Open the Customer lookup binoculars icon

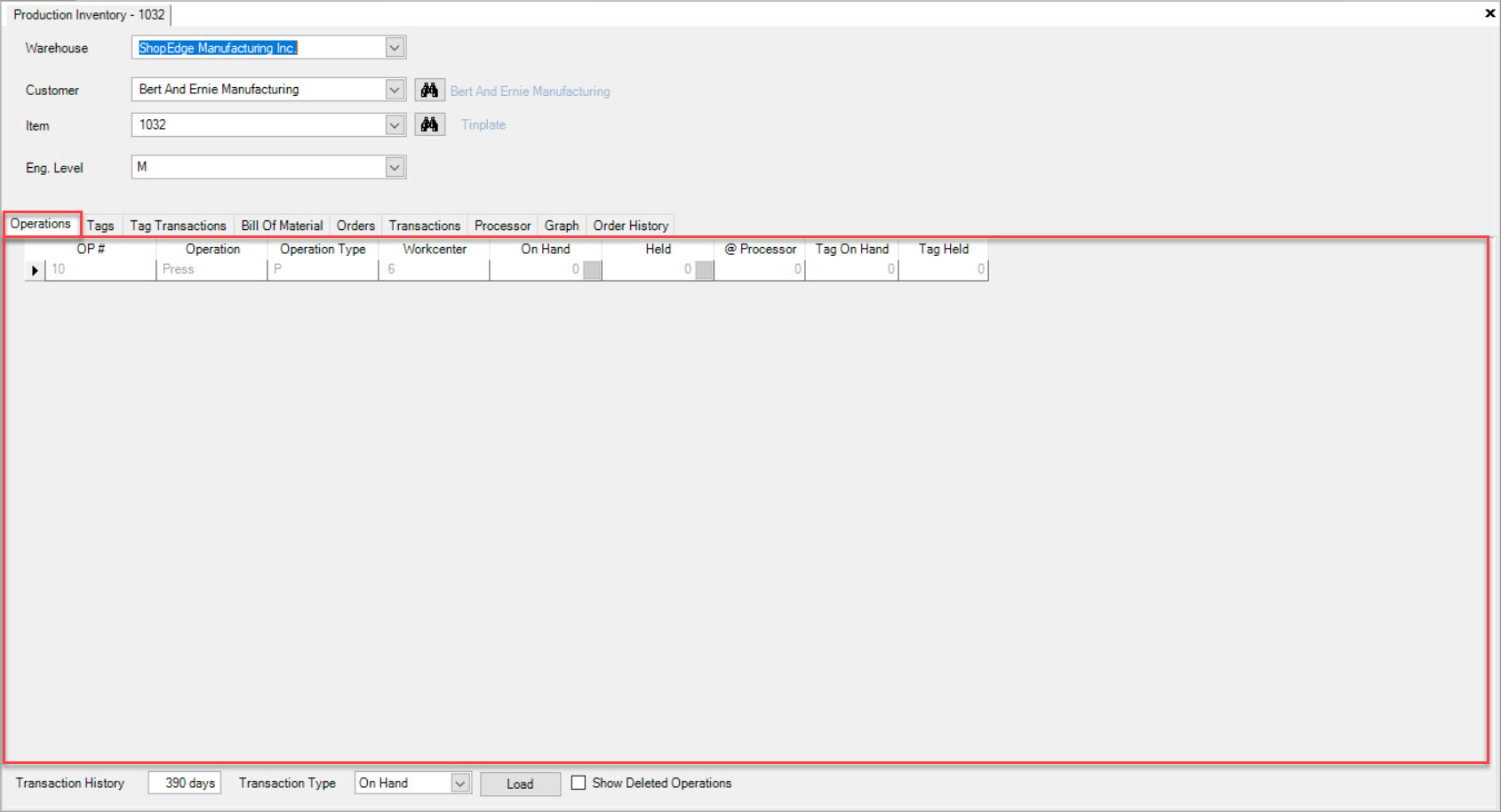point(429,90)
